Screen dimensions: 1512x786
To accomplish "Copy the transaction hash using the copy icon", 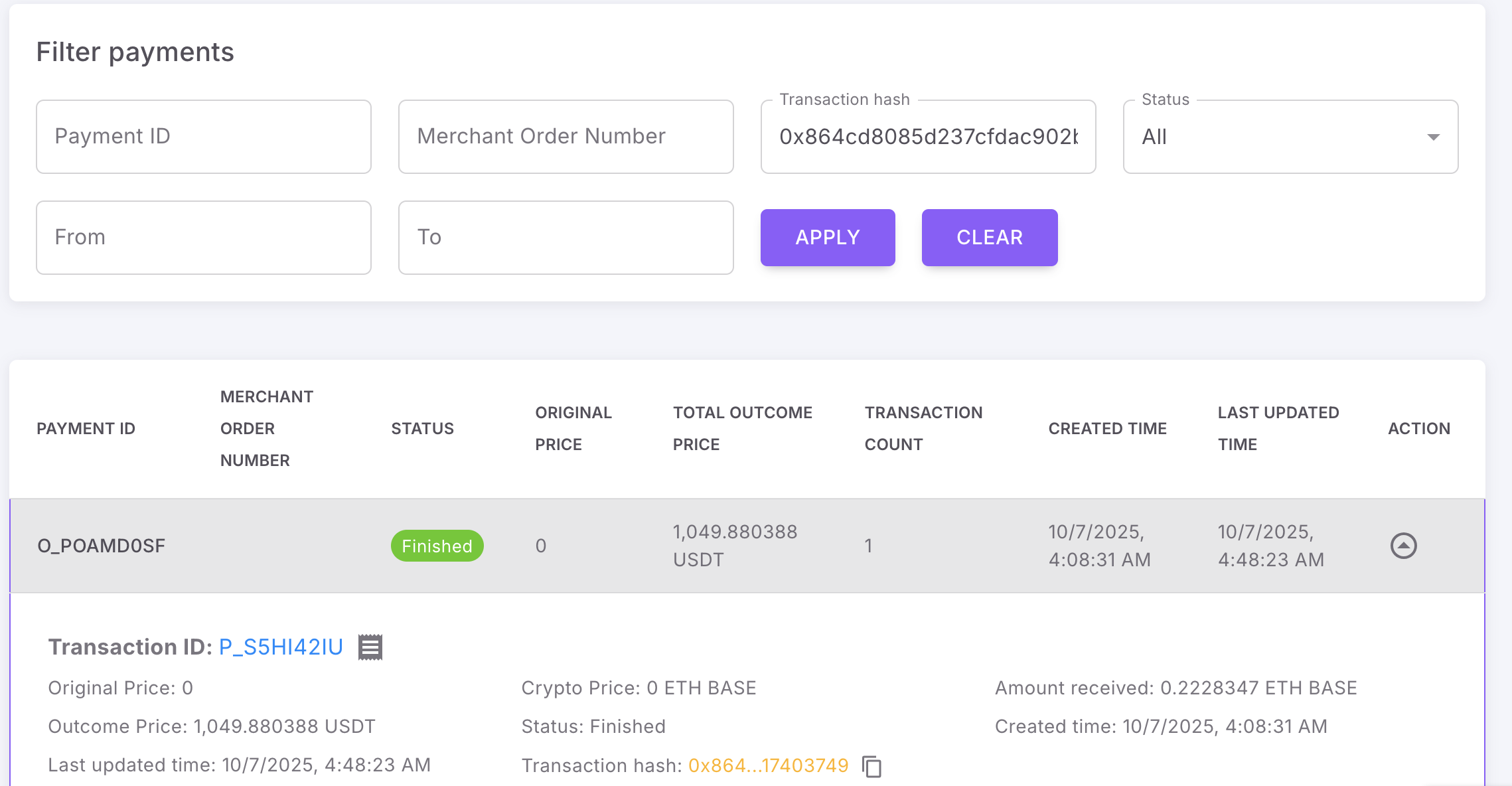I will click(x=871, y=765).
